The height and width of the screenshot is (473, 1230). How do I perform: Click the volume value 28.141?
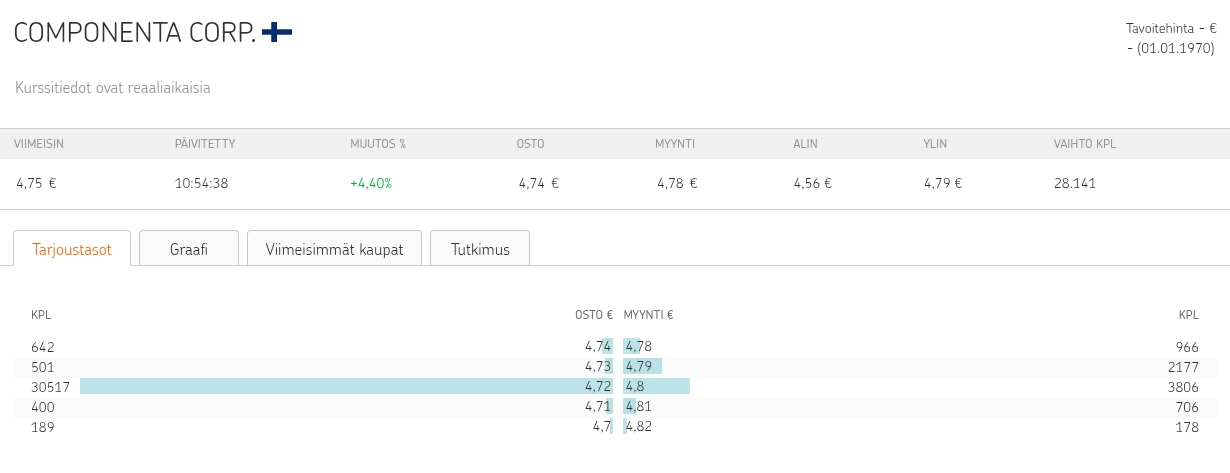tap(1075, 184)
